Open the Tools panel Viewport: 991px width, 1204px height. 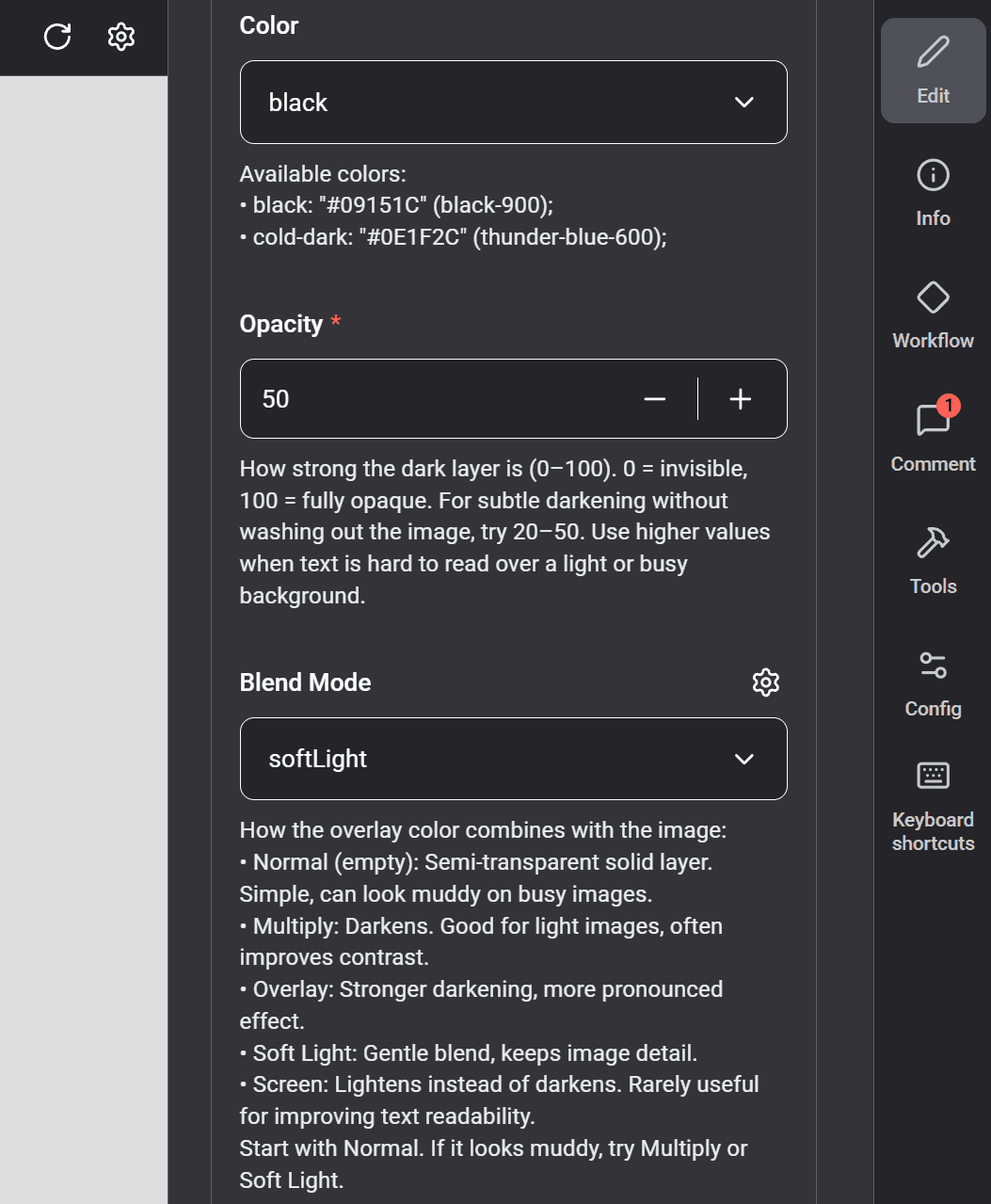click(x=933, y=561)
